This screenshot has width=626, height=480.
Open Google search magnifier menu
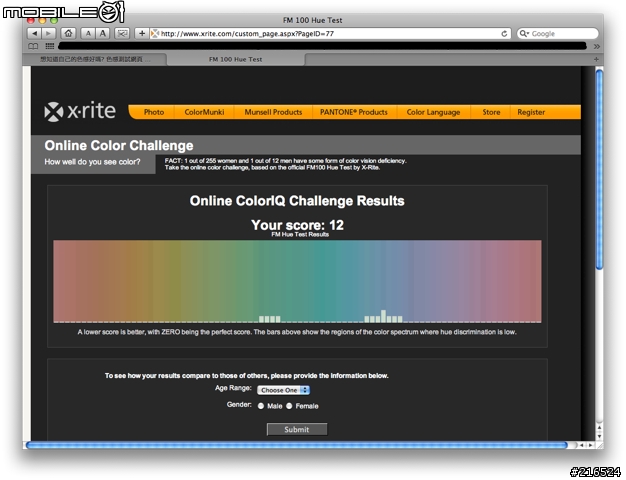pyautogui.click(x=524, y=34)
